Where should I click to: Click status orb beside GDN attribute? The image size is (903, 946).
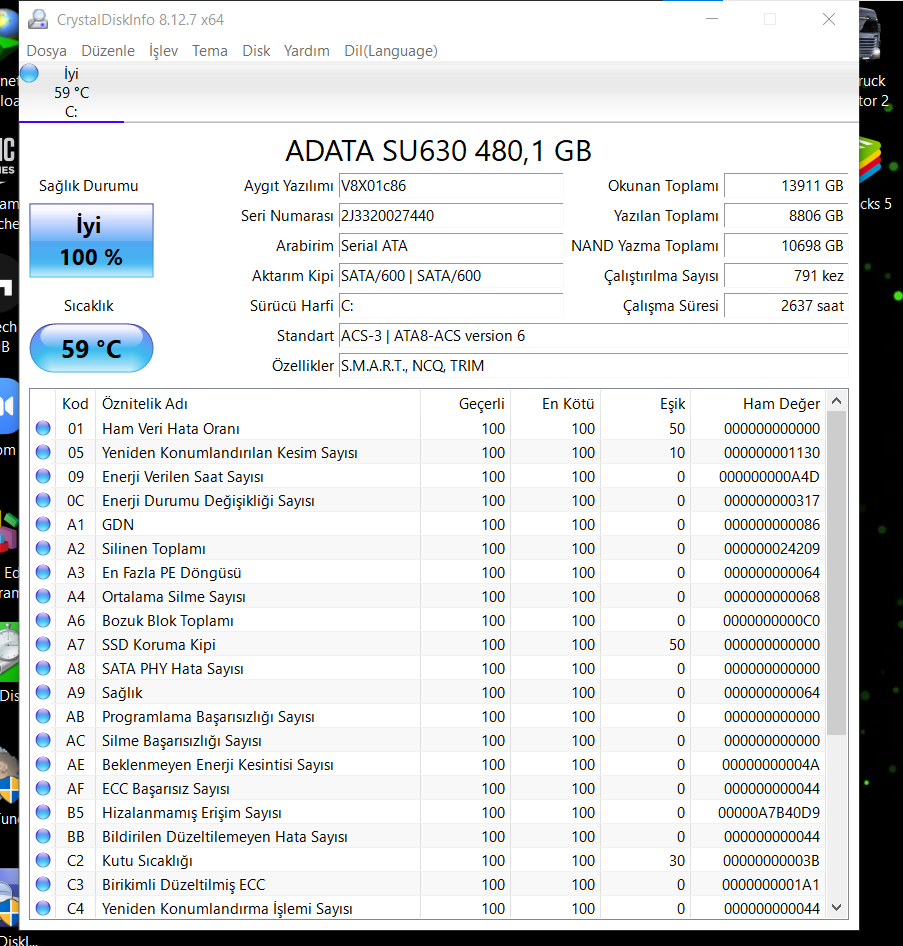(43, 525)
